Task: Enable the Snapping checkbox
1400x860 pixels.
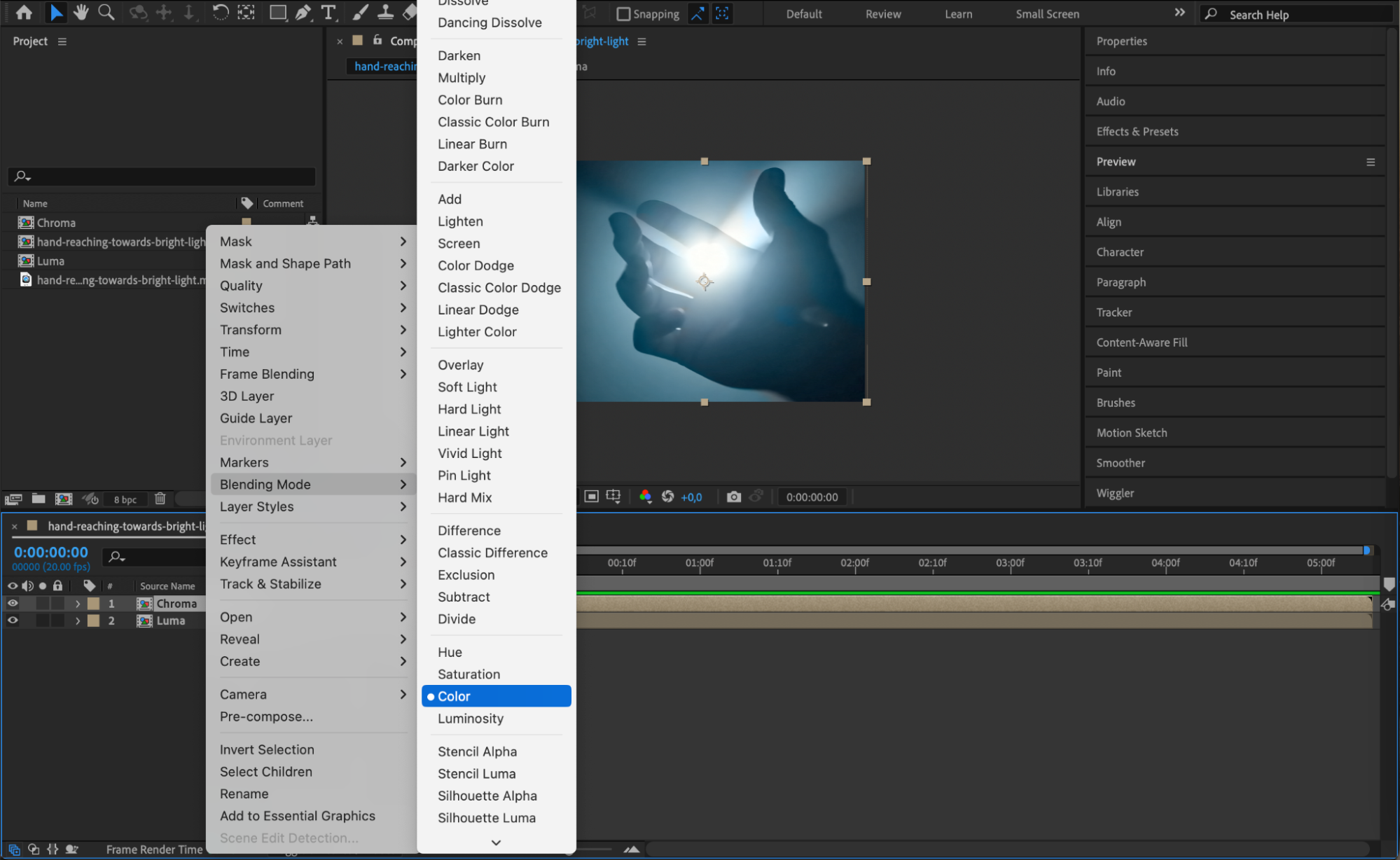Action: point(623,14)
